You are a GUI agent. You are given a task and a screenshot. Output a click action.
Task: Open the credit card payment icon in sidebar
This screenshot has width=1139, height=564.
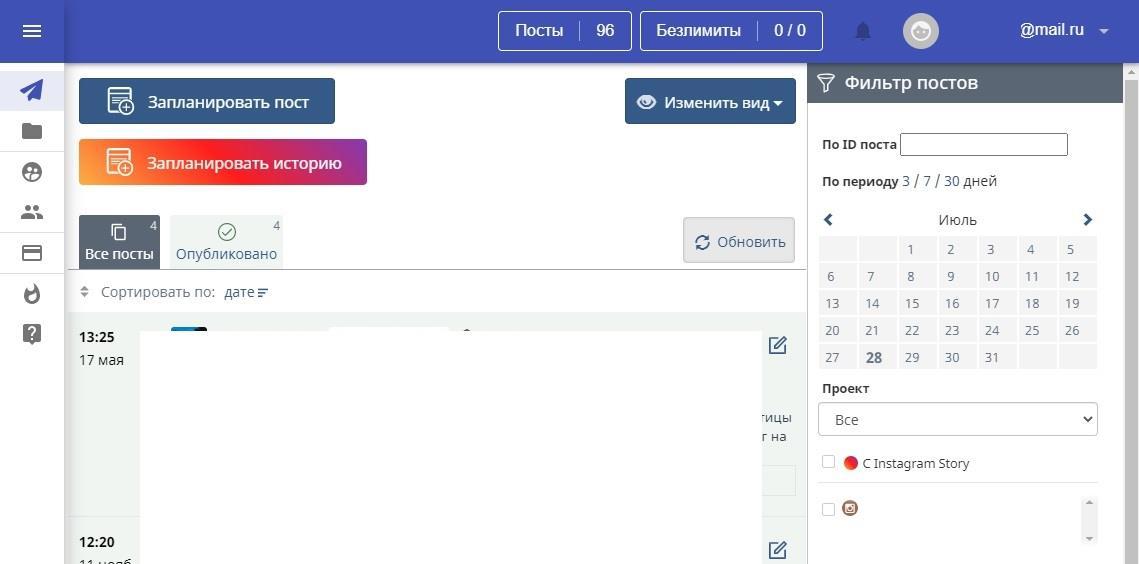click(32, 253)
